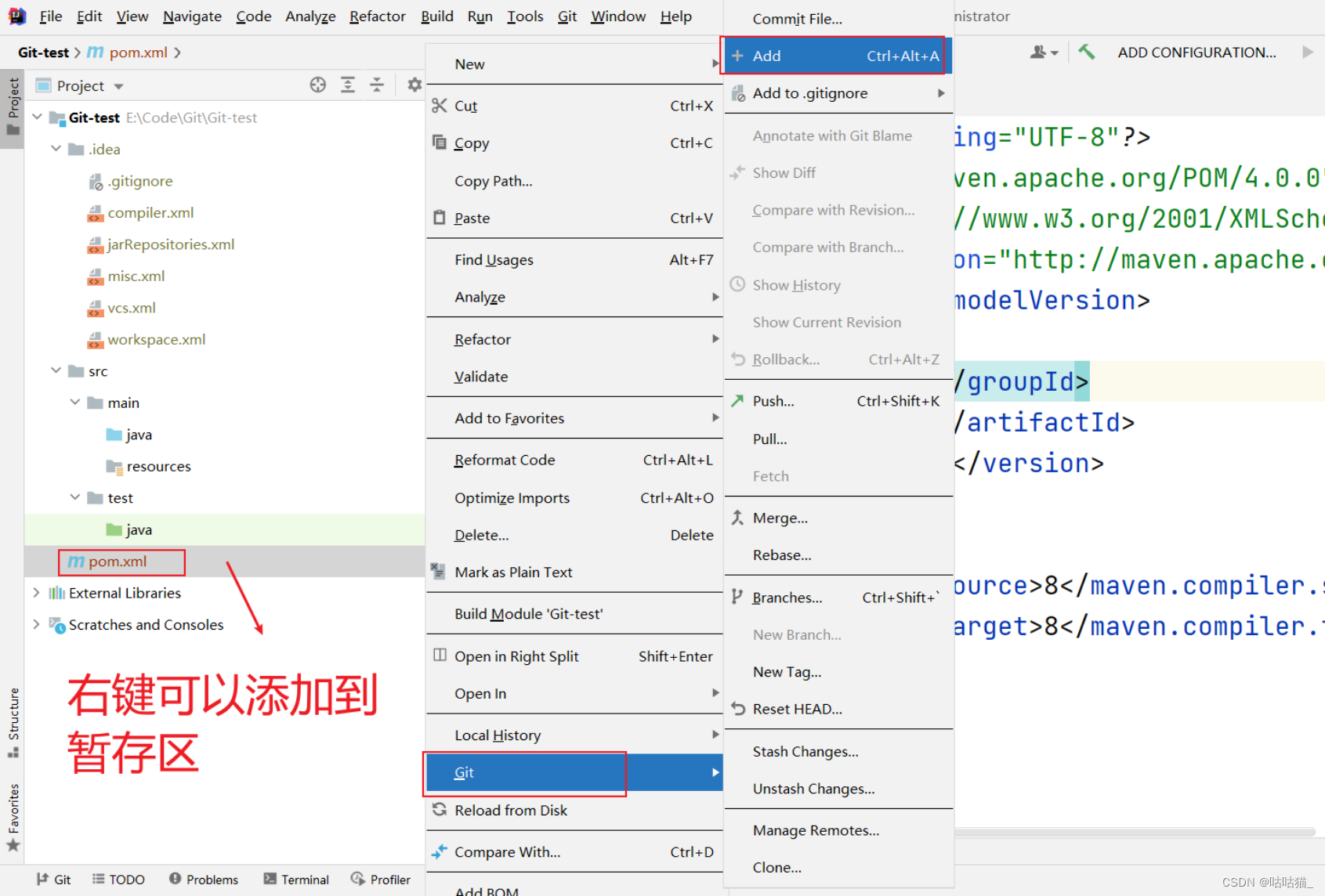Toggle the Git tool window at the bottom

[53, 879]
